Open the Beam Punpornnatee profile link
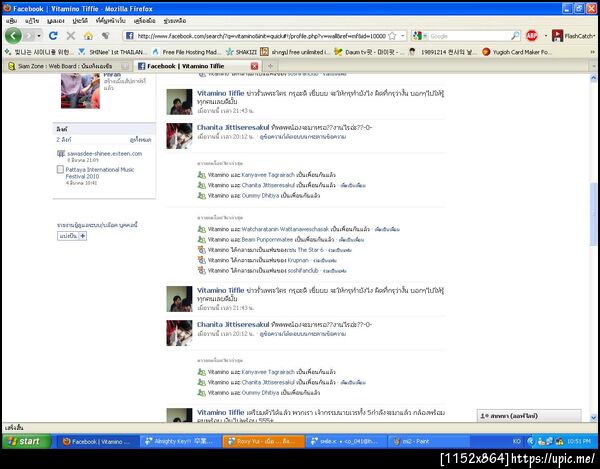This screenshot has width=600, height=469. point(267,239)
